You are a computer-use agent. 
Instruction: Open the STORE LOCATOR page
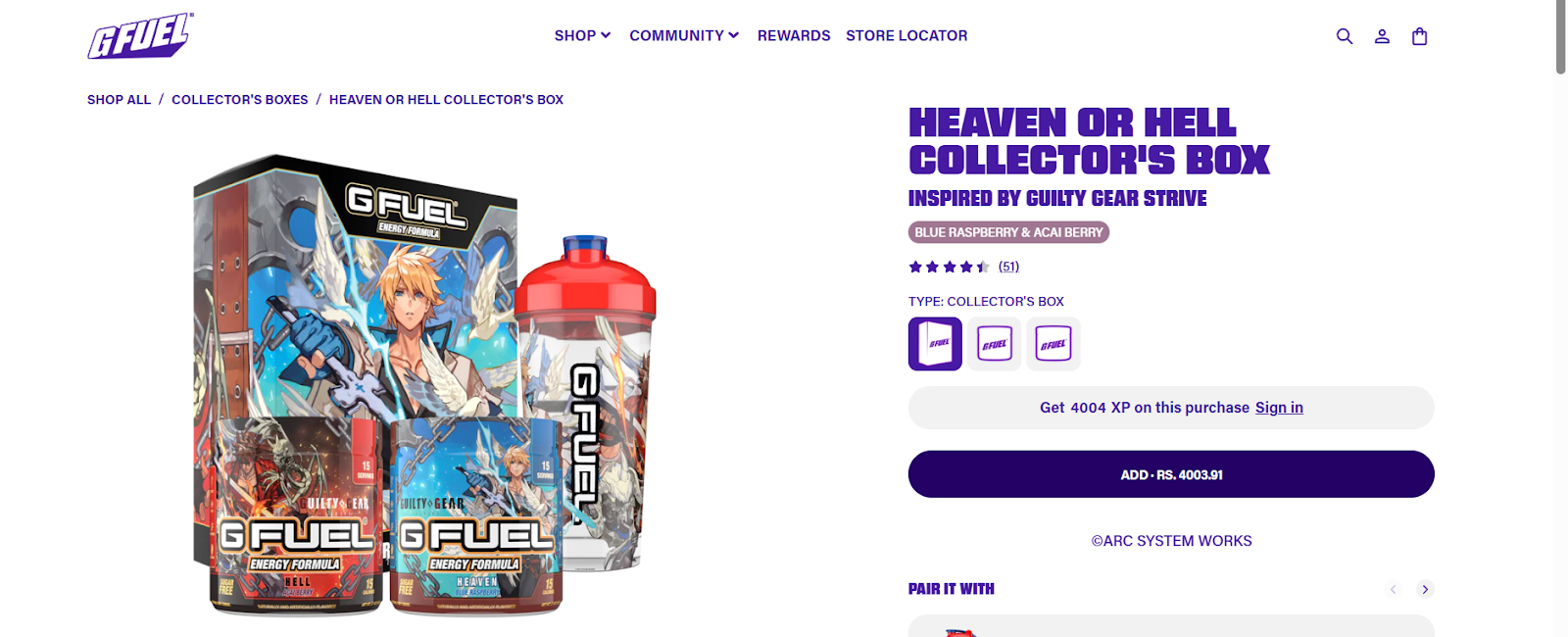(x=906, y=35)
